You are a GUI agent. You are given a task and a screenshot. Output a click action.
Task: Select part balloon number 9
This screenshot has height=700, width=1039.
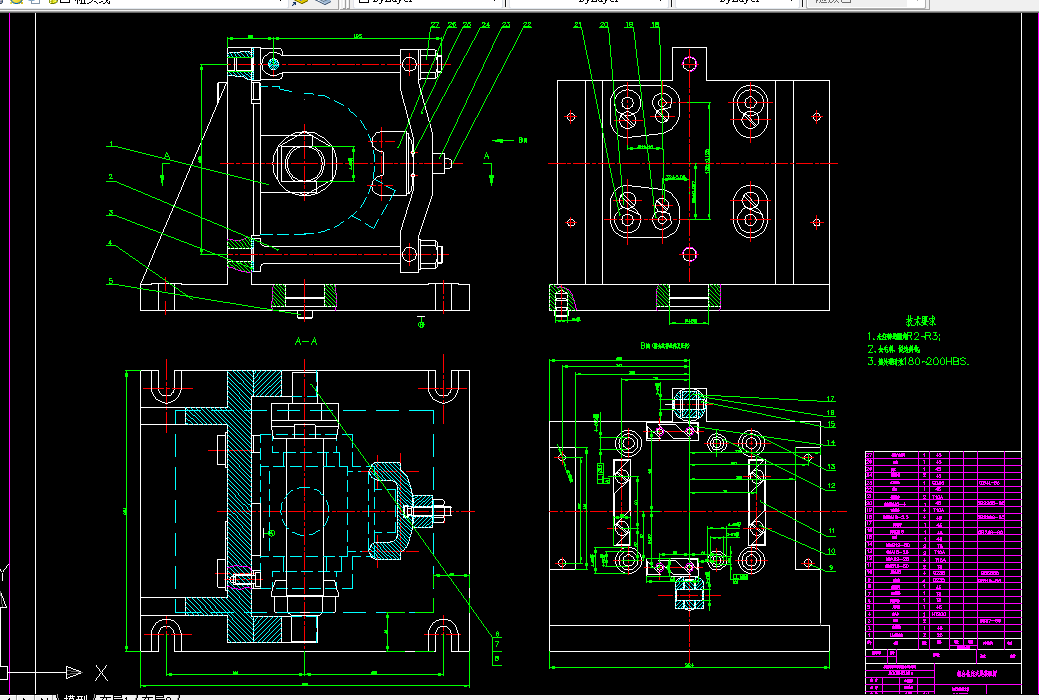[831, 567]
